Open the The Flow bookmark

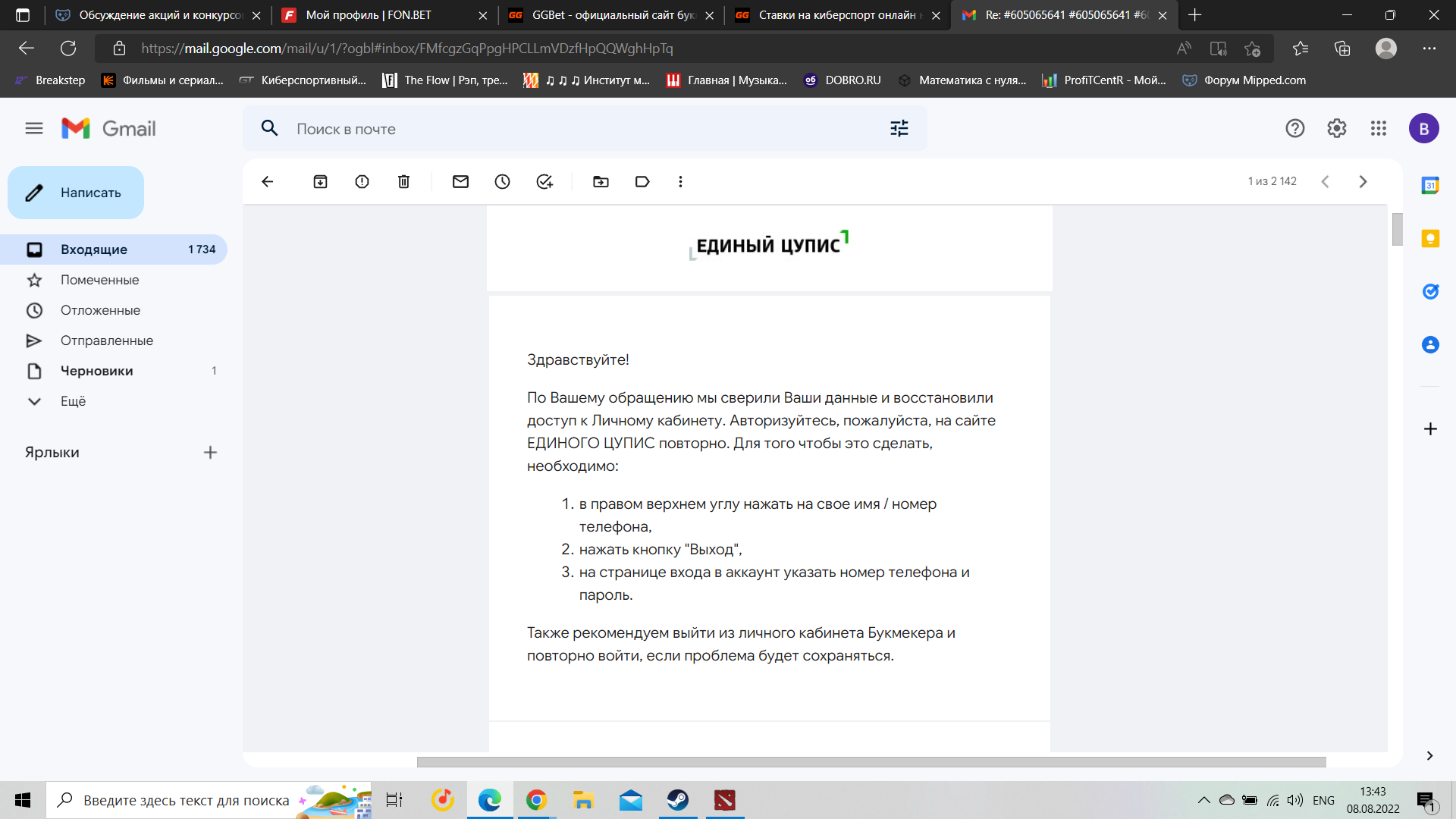point(445,80)
